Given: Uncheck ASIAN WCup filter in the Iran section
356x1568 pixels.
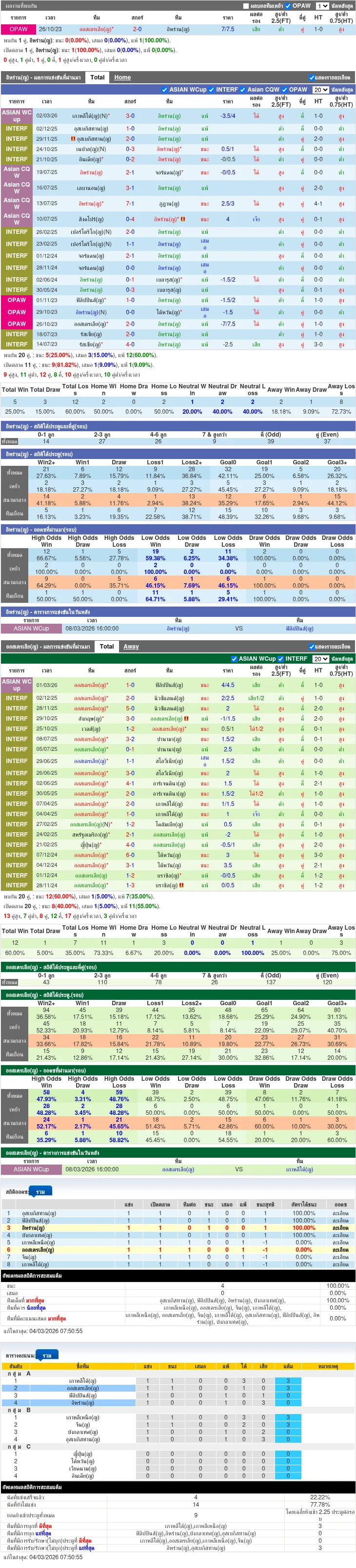Looking at the screenshot, I should tap(165, 90).
